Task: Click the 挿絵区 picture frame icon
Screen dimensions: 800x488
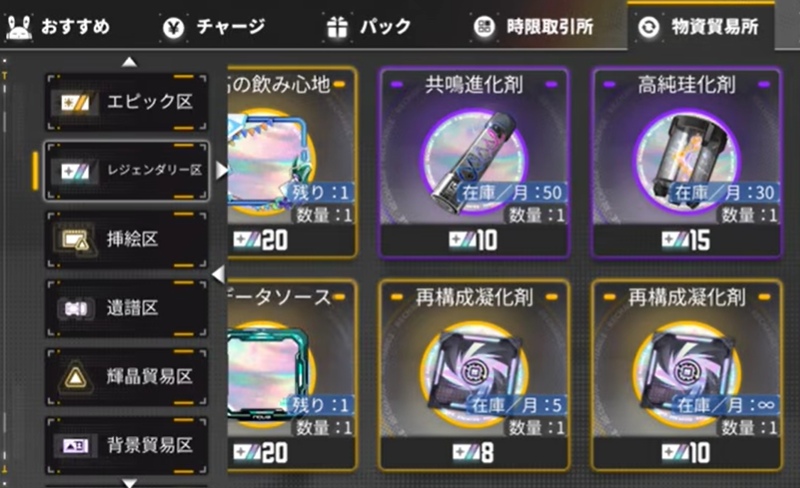Action: tap(76, 239)
